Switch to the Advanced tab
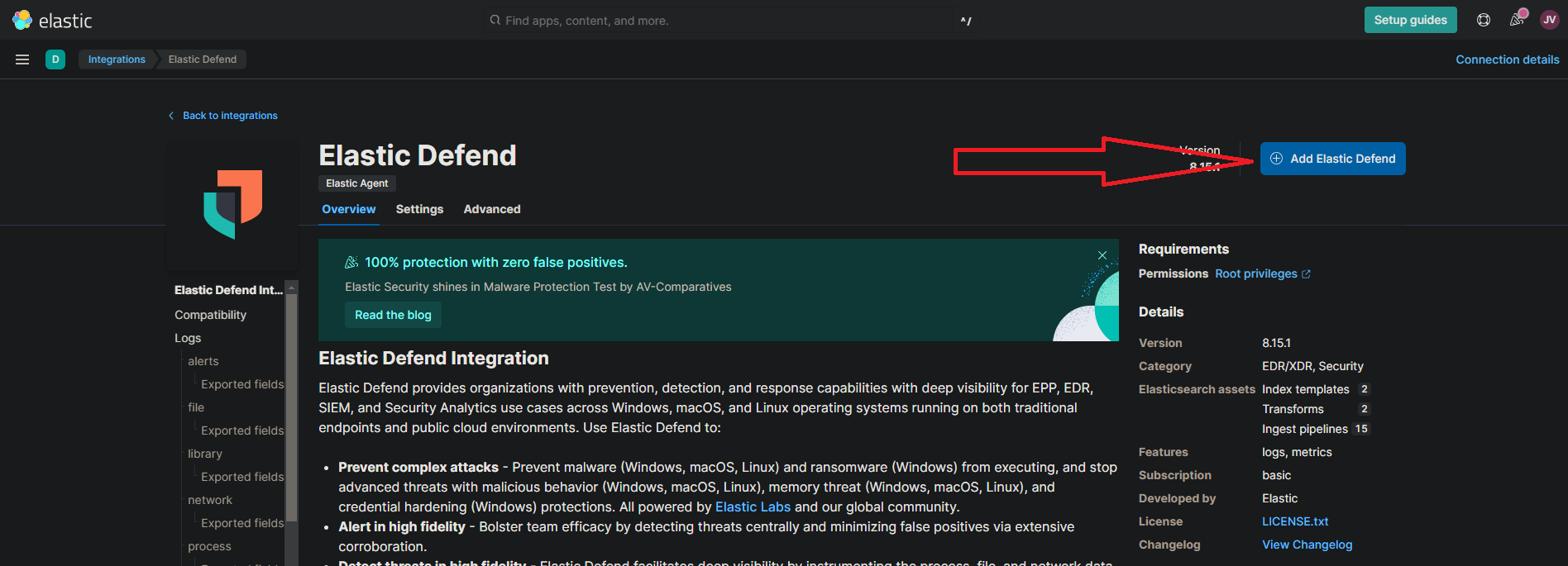Screen dimensions: 1568x566 point(492,209)
